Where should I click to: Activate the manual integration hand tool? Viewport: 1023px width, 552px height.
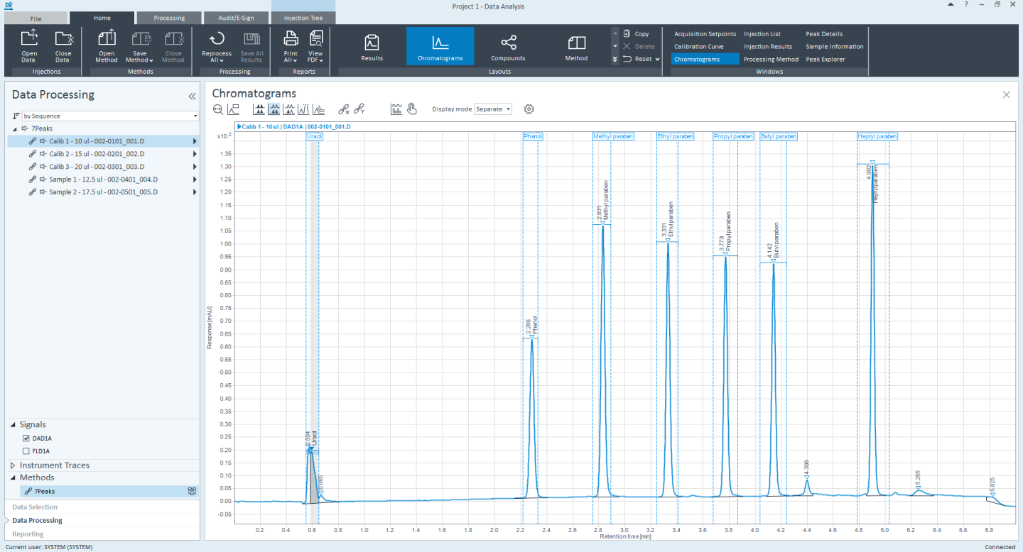412,109
